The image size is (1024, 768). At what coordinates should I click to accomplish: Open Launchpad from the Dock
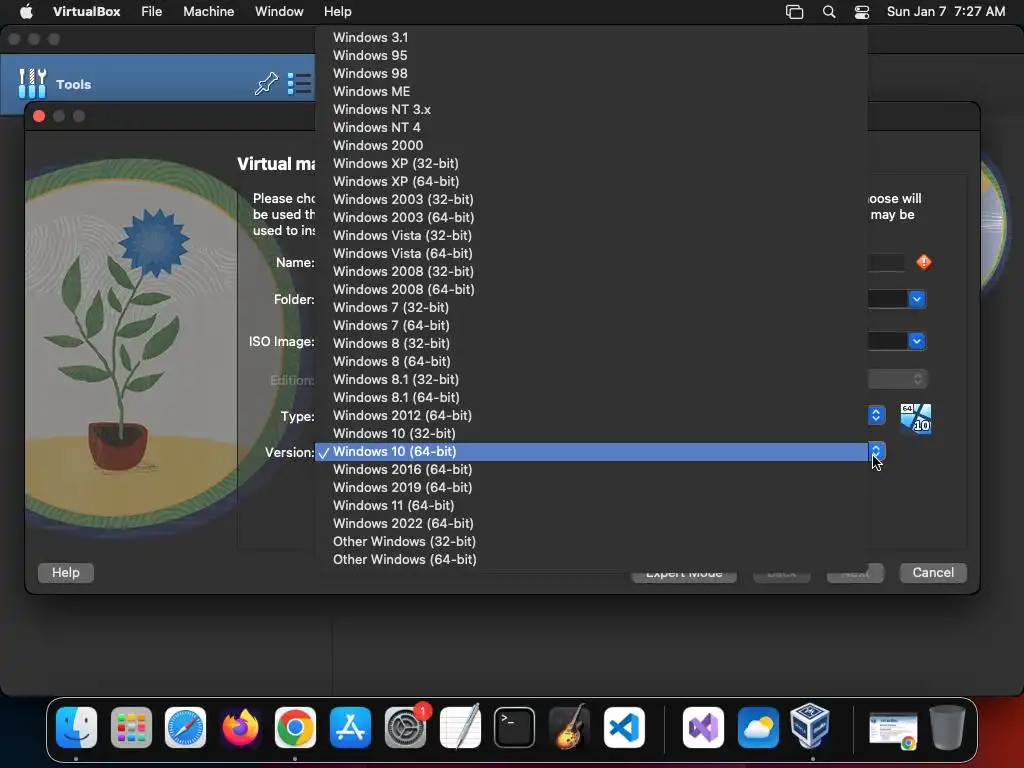[x=131, y=727]
